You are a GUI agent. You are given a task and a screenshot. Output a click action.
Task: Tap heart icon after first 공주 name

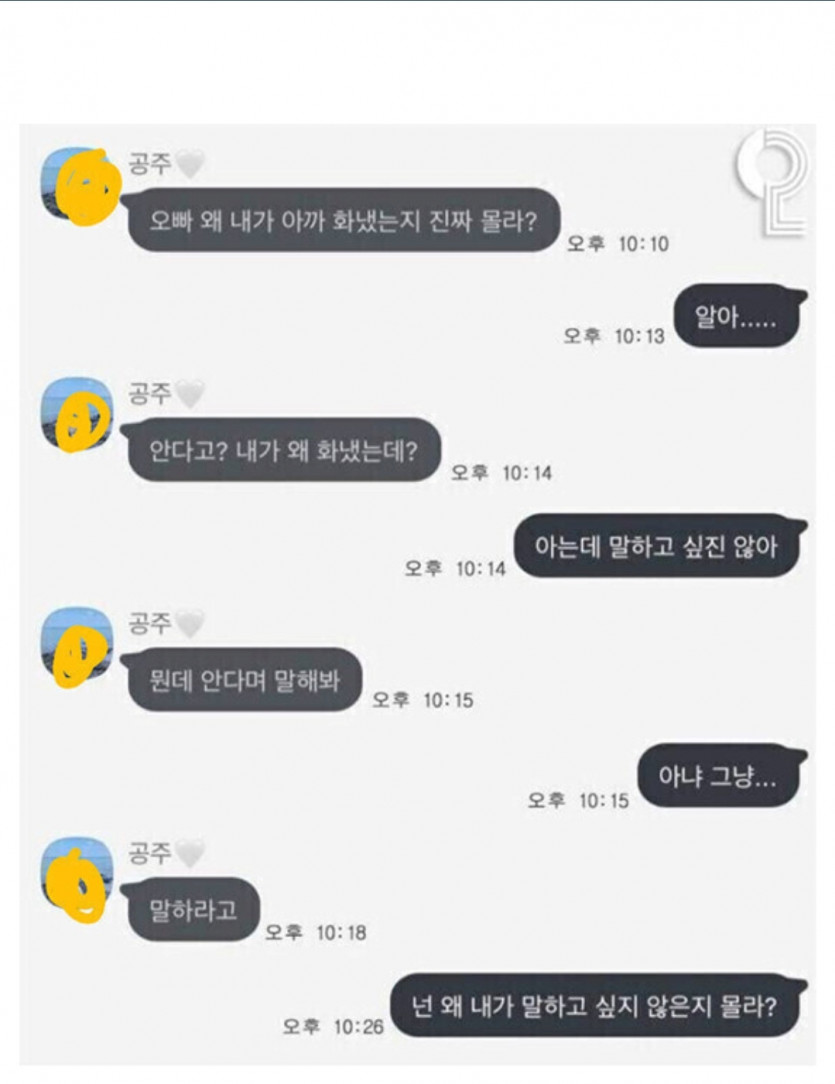[189, 165]
